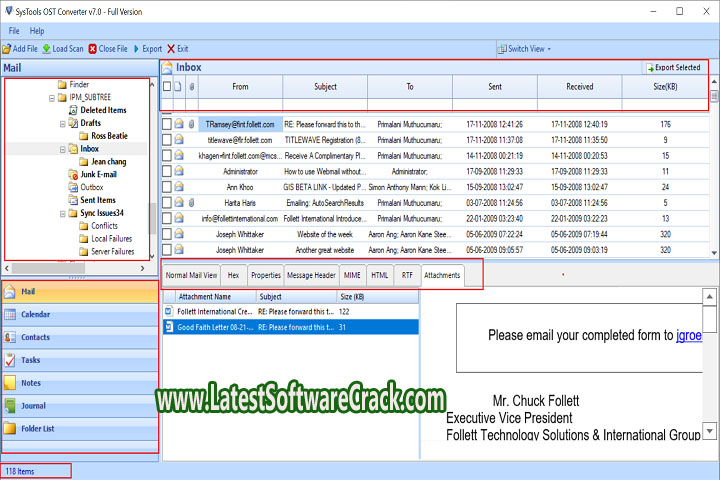Screen dimensions: 720x480
Task: Click the jgroe email link in preview
Action: (688, 335)
